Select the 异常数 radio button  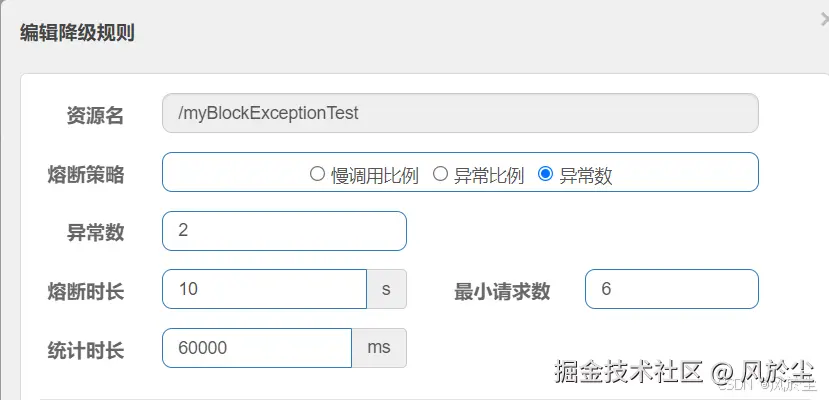click(545, 174)
